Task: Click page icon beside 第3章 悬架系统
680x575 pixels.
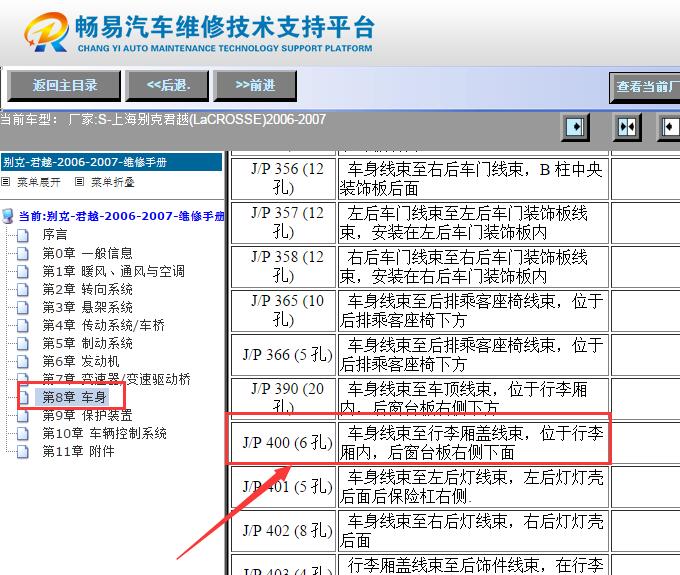Action: point(23,307)
